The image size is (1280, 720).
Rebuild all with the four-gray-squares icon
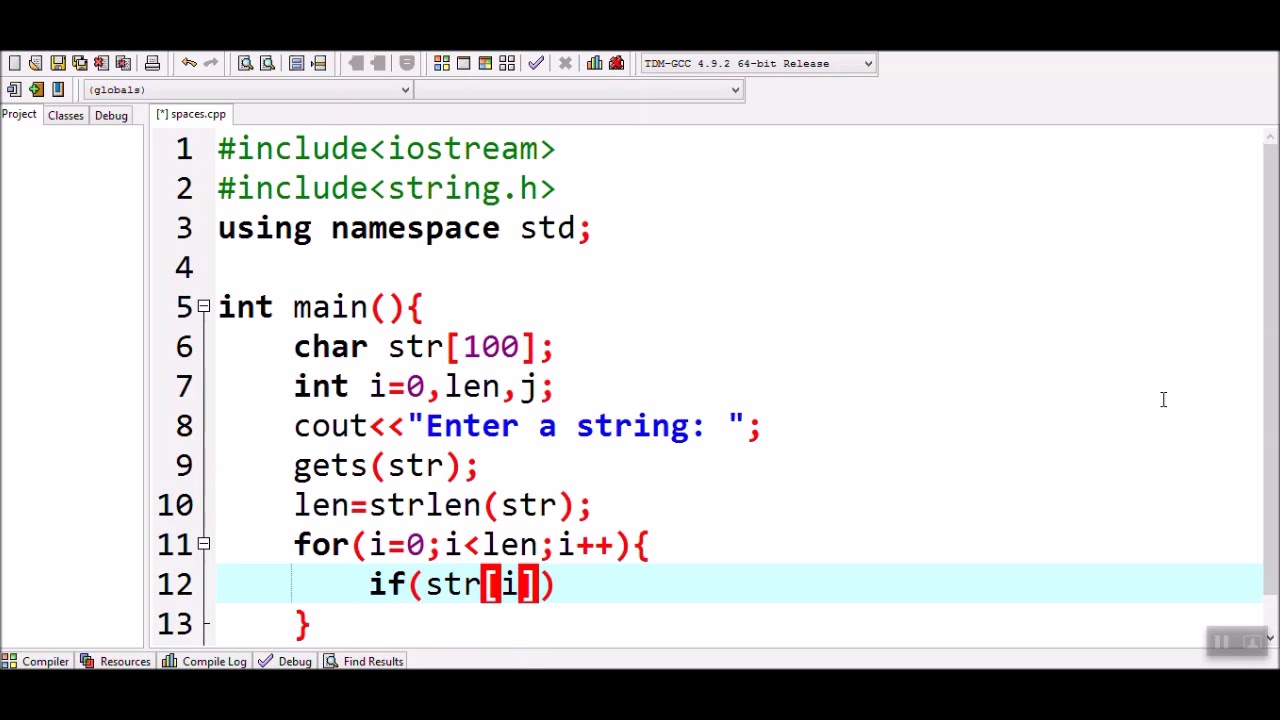tap(507, 63)
